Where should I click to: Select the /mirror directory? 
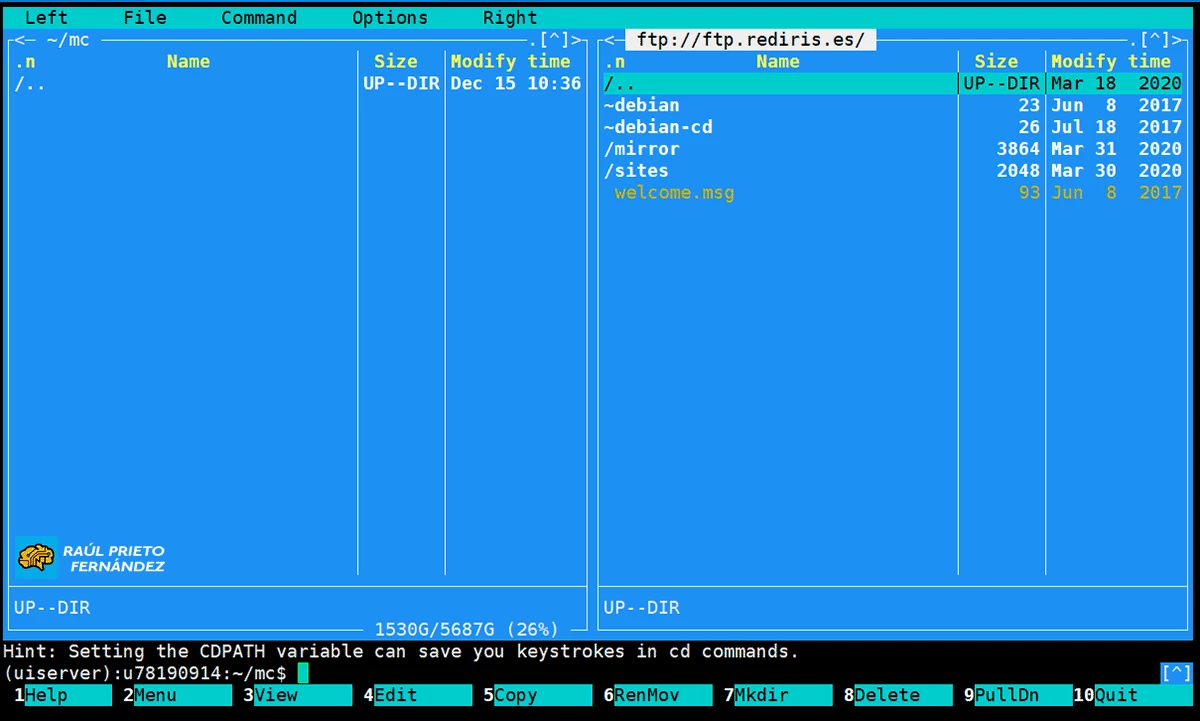641,149
